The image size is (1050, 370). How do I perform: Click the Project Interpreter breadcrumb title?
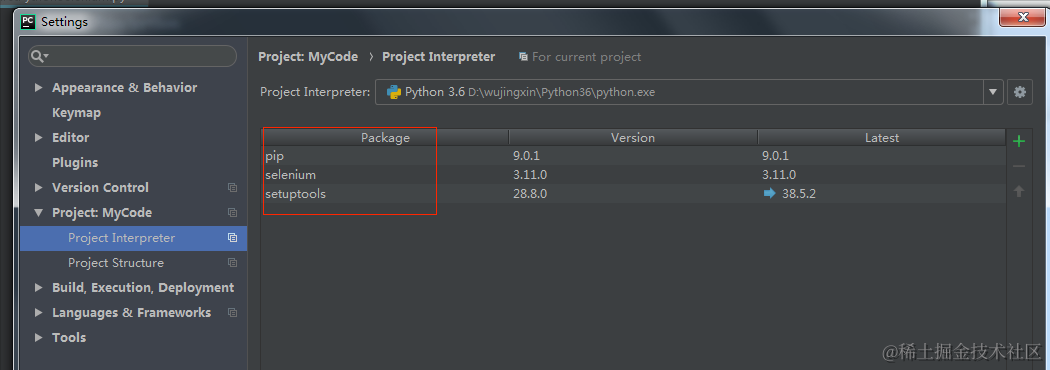click(x=439, y=57)
